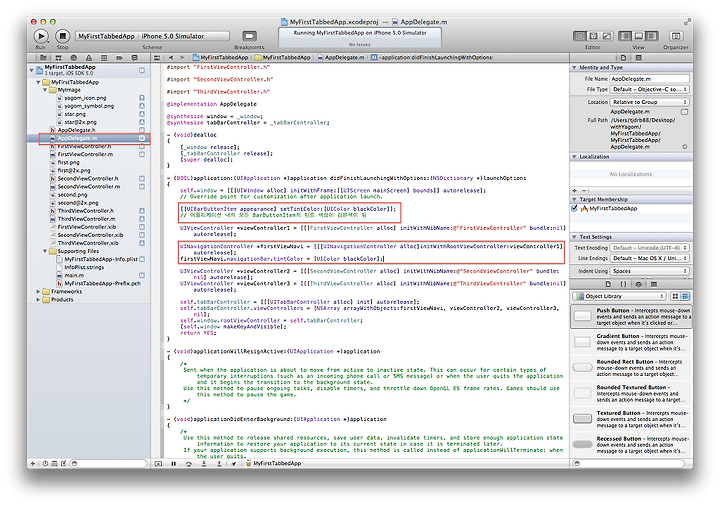This screenshot has width=720, height=506.
Task: Show the Debug navigator
Action: coord(104,58)
